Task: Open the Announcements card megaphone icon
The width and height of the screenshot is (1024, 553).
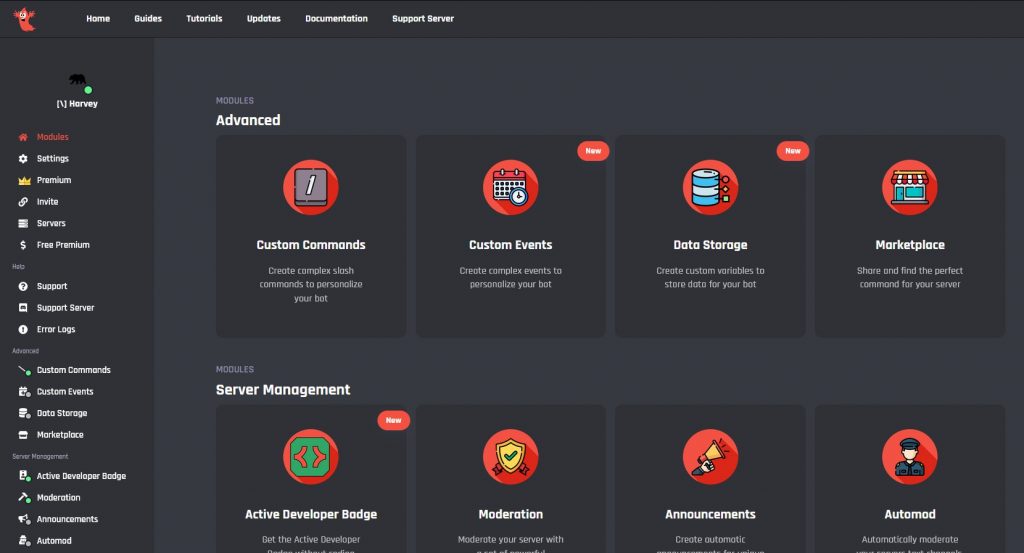Action: [x=711, y=456]
